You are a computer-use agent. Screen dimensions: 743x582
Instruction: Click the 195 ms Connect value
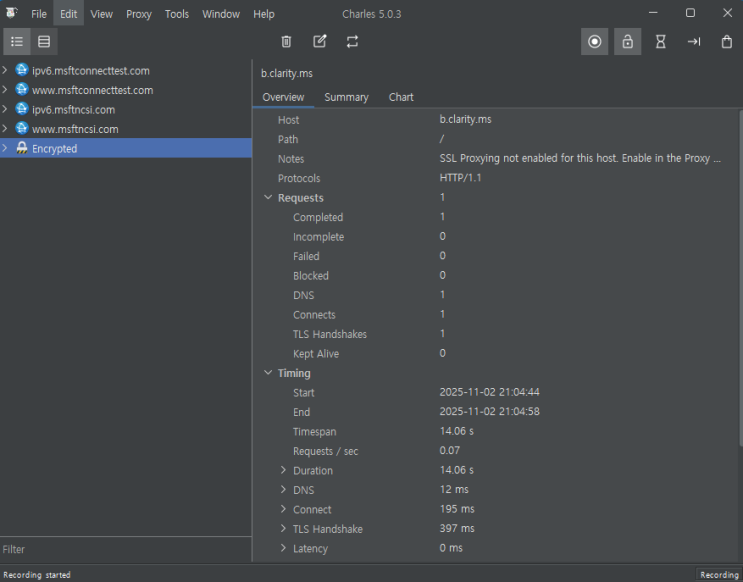(457, 509)
